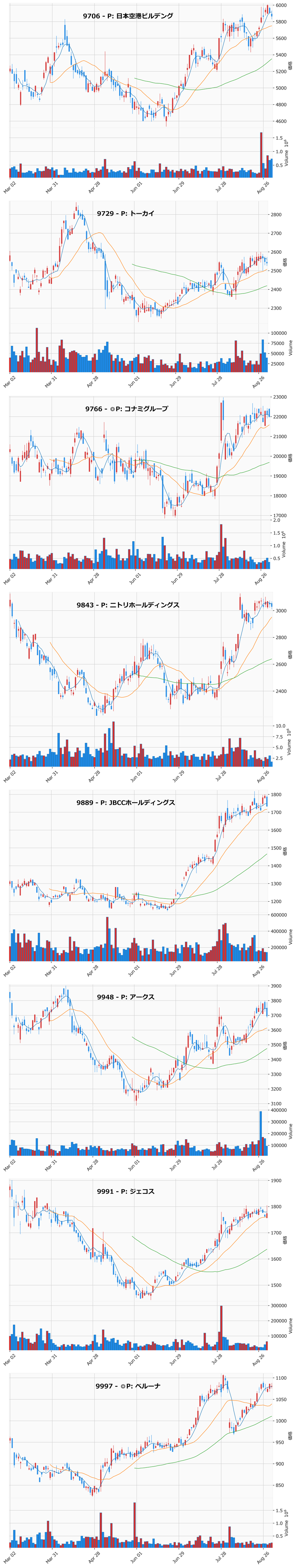Click the 2300 price tick label
This screenshot has height=1568, width=296.
[277, 309]
